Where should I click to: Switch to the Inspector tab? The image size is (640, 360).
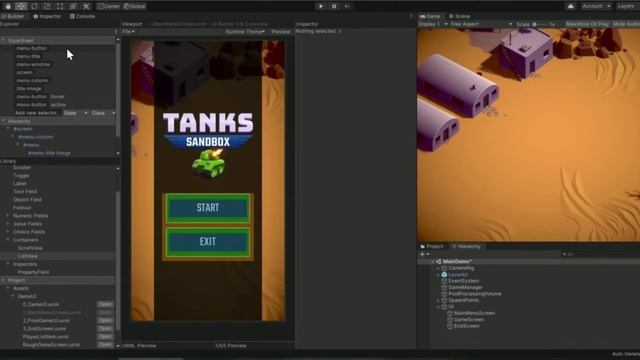[47, 16]
